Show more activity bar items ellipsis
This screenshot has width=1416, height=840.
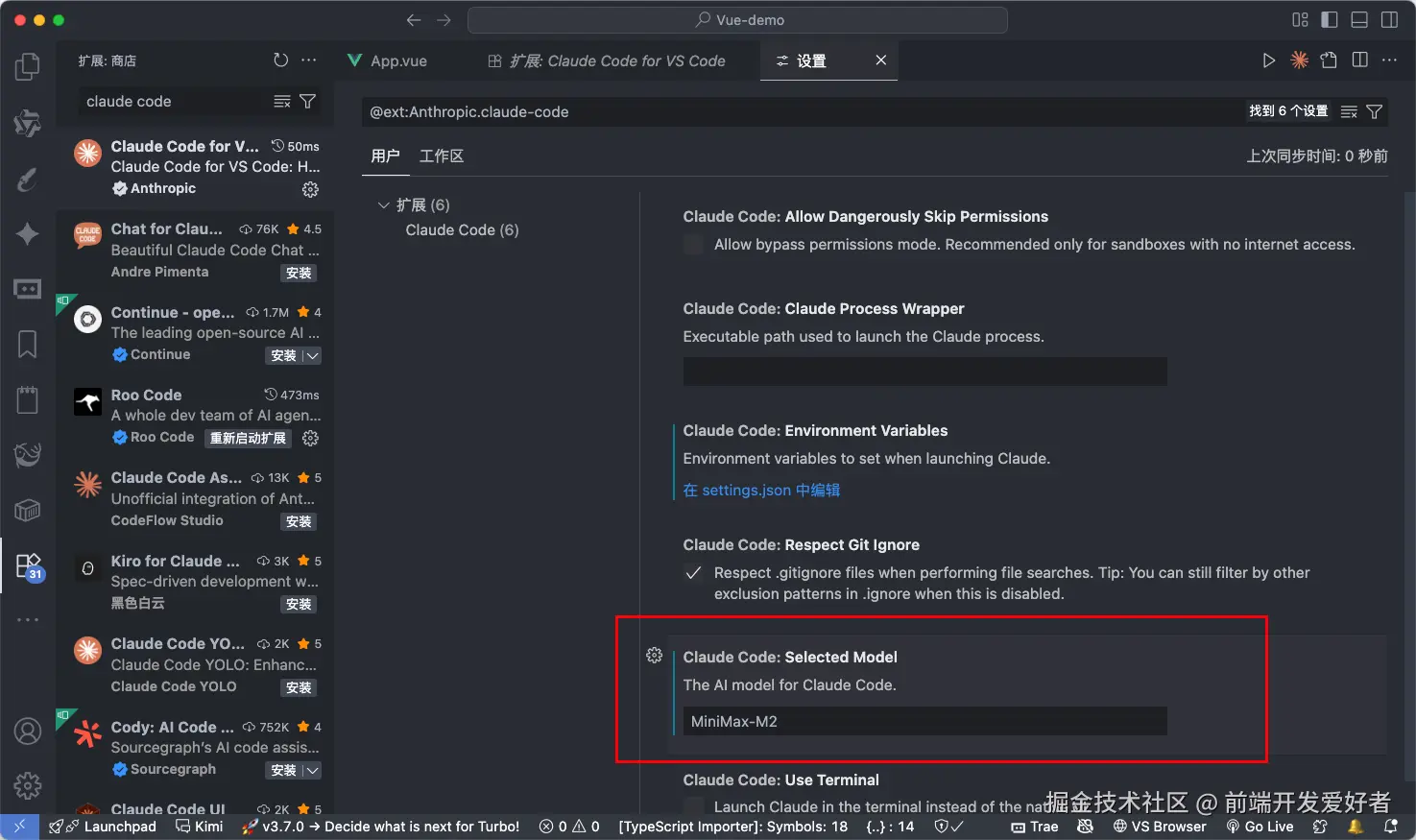pyautogui.click(x=28, y=619)
